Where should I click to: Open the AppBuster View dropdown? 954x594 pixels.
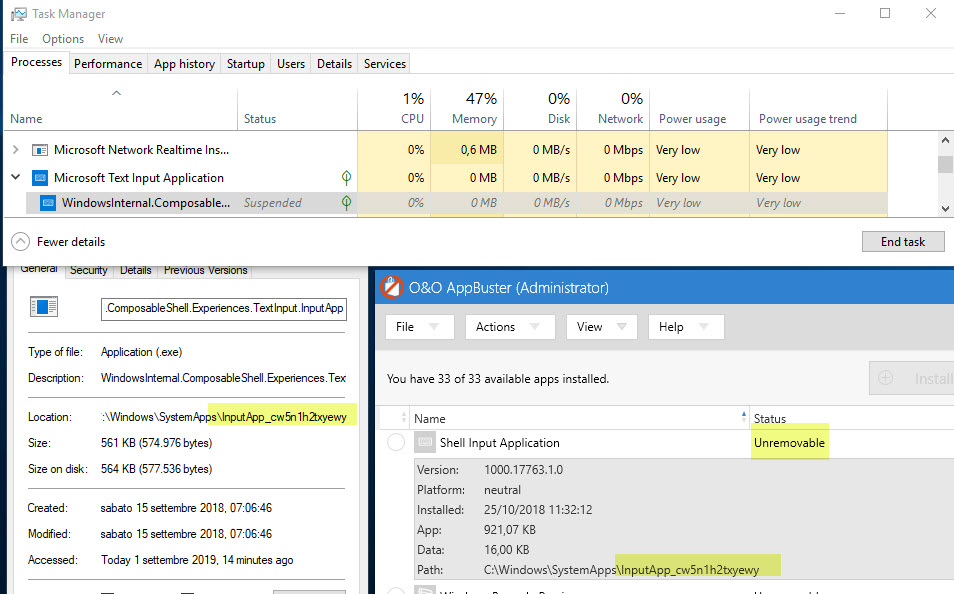click(602, 327)
